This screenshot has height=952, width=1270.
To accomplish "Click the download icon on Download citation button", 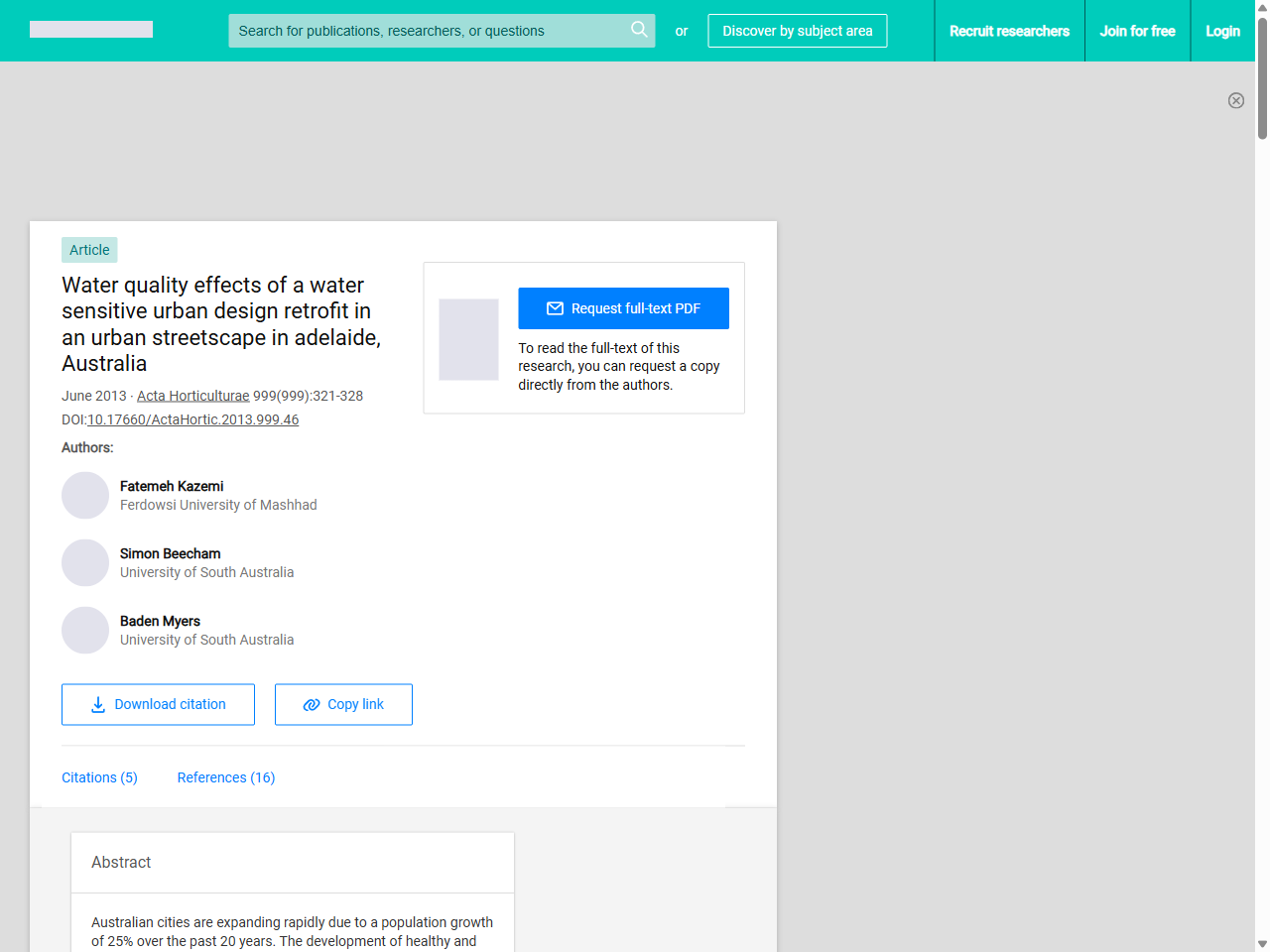I will coord(96,704).
